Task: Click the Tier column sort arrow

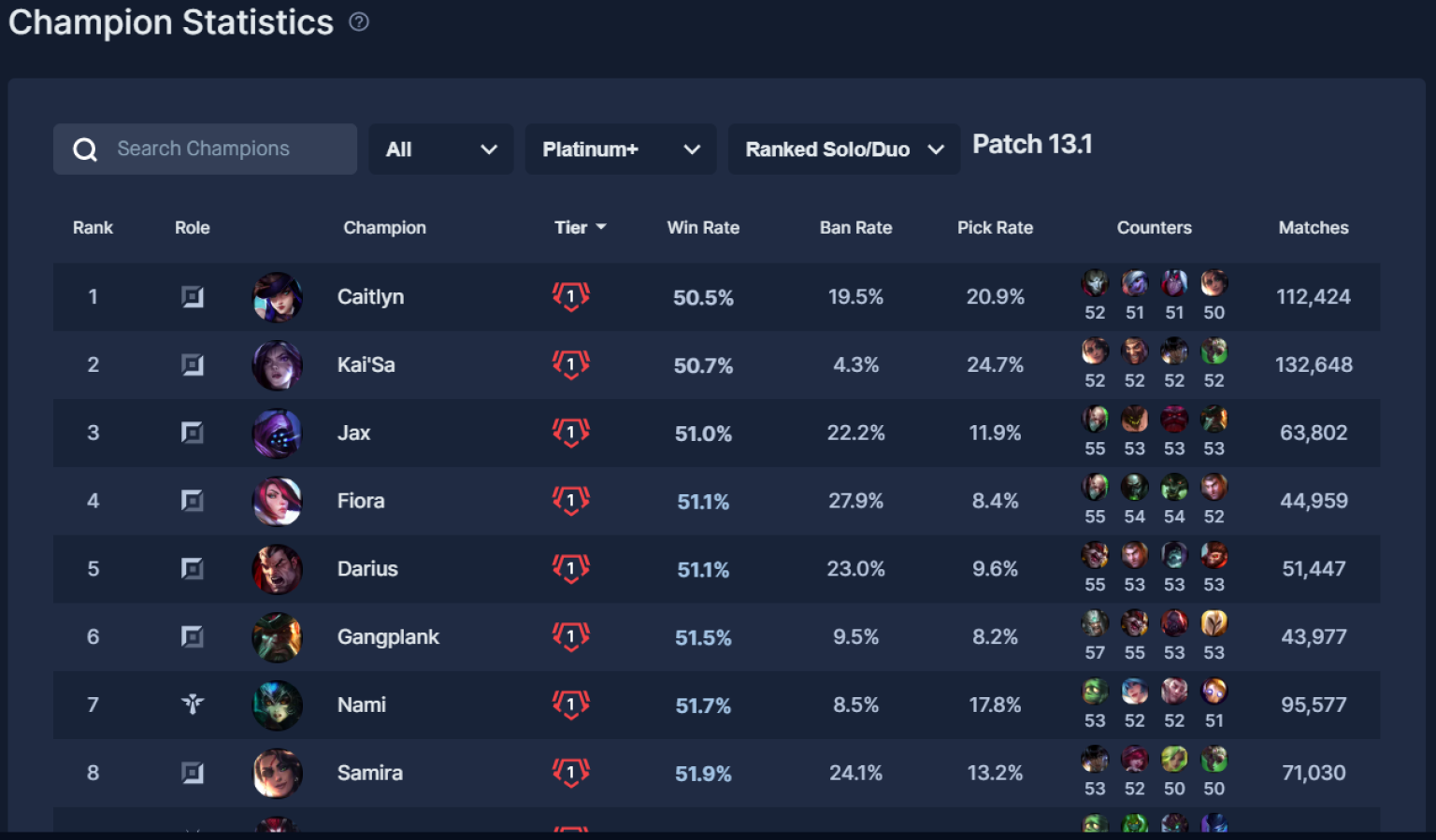Action: tap(601, 227)
